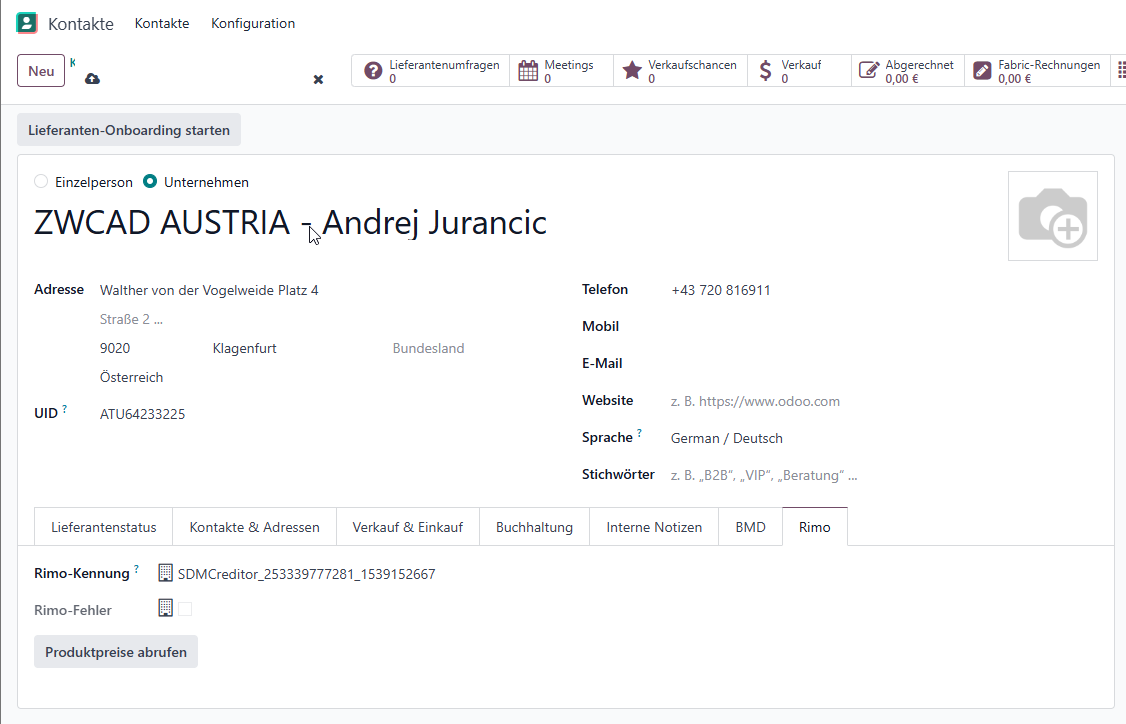Screen dimensions: 1126x724
Task: Switch to the Verkauf & Einkauf tab
Action: point(407,527)
